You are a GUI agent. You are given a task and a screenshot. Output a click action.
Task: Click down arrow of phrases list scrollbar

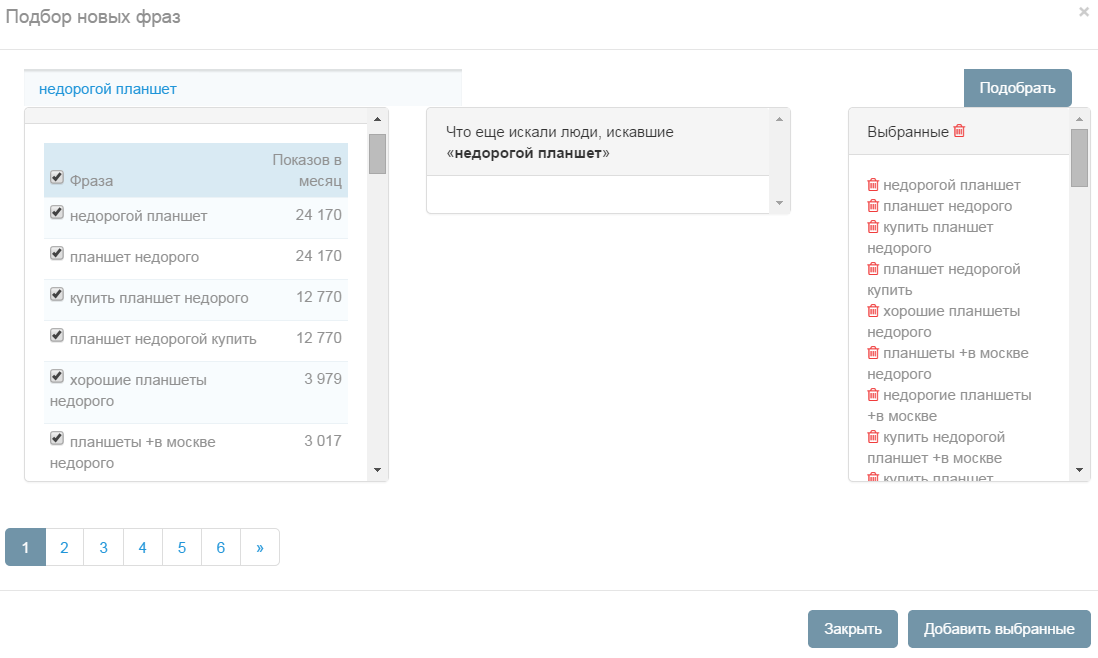coord(377,470)
